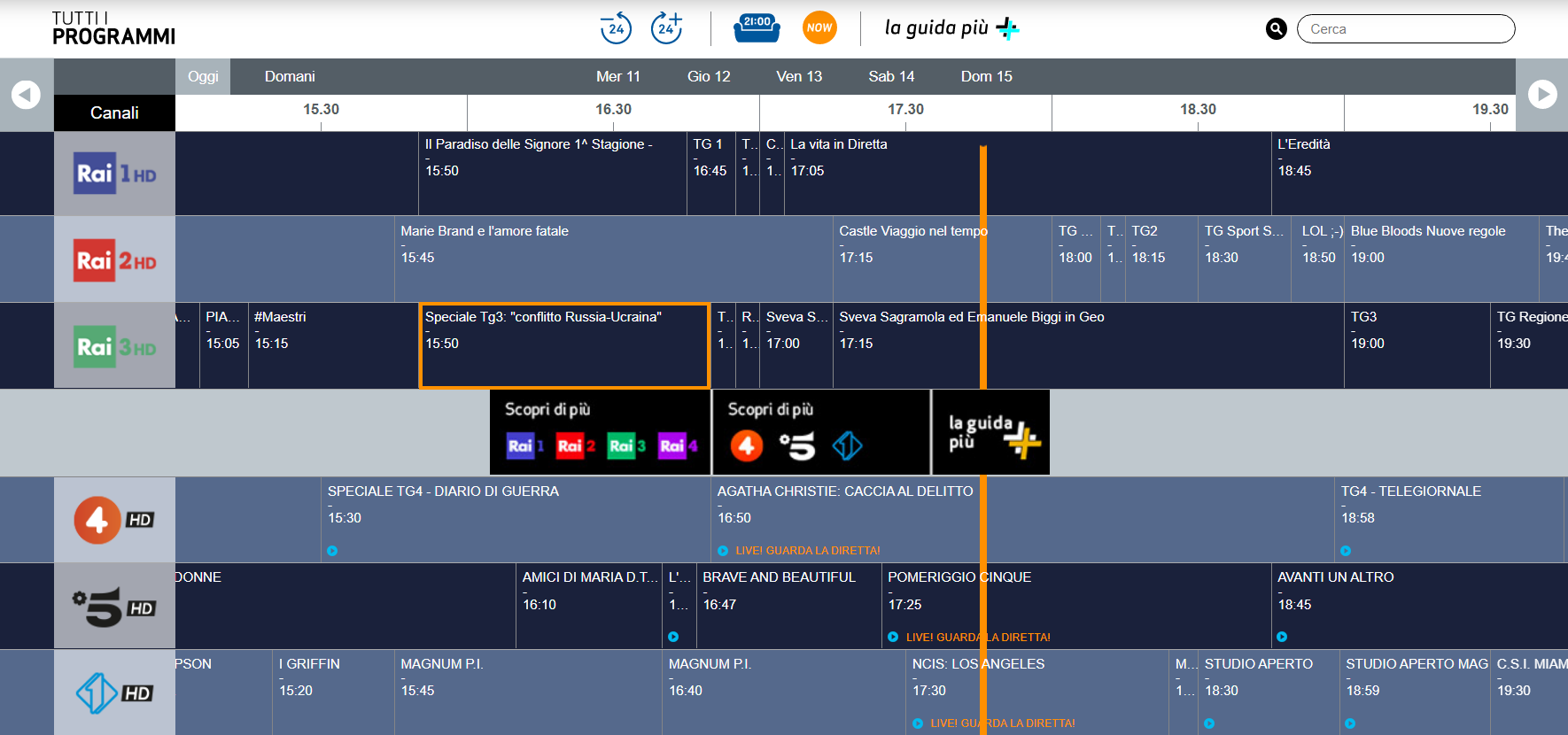Viewport: 1568px width, 735px height.
Task: Focus the Cerca search field
Action: (1406, 28)
